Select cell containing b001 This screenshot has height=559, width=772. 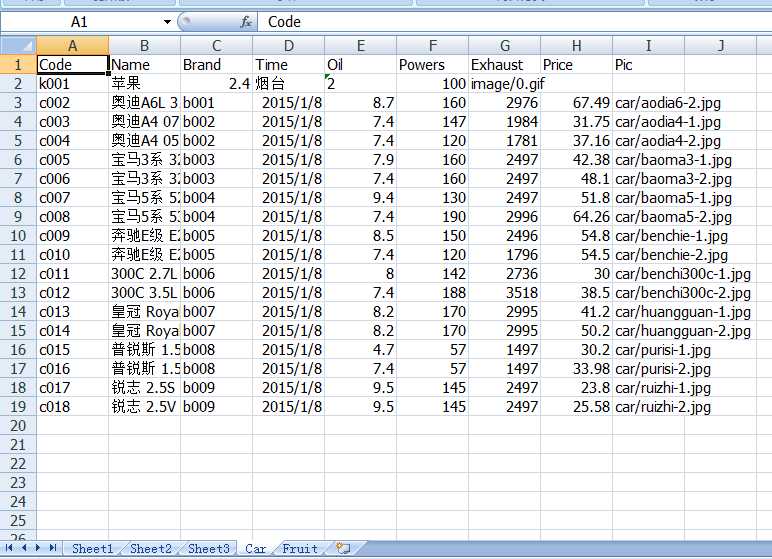pyautogui.click(x=217, y=103)
